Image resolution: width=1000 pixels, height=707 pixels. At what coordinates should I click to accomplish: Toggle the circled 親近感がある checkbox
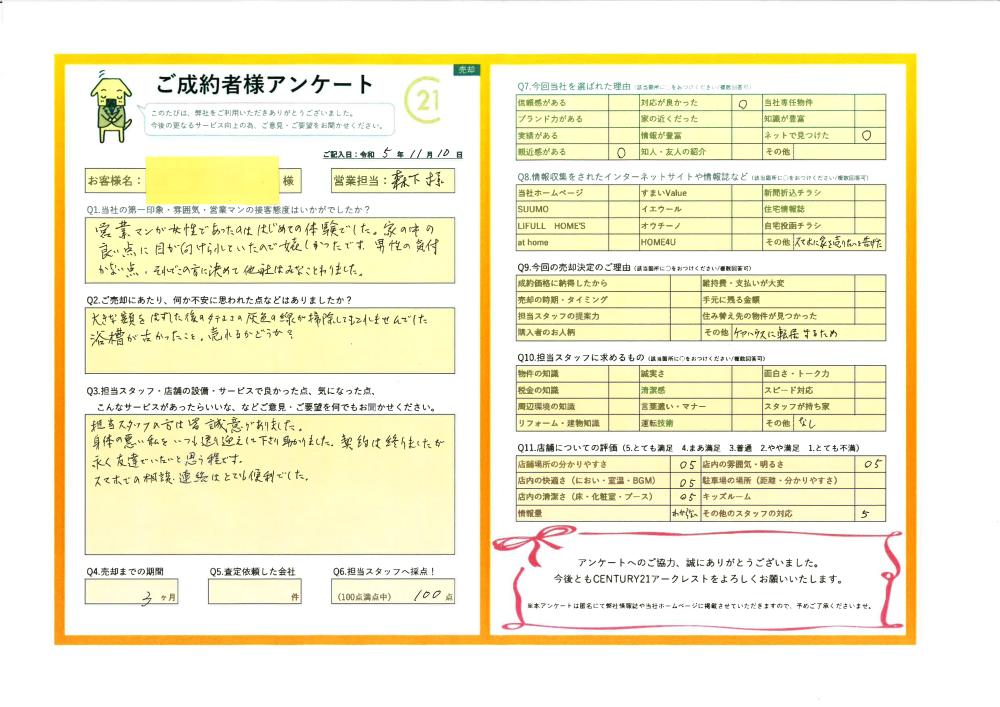(619, 152)
